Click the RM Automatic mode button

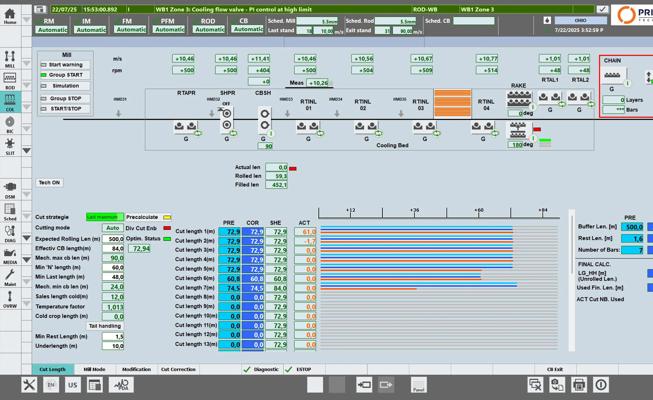tap(52, 30)
